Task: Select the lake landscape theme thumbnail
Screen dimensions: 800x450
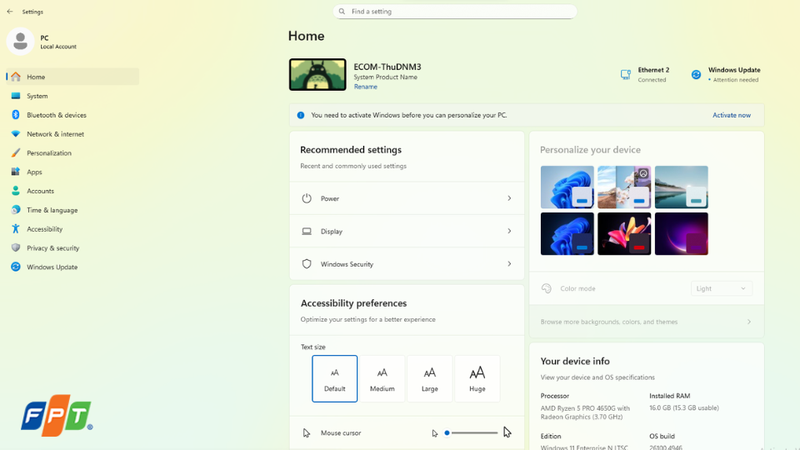Action: pyautogui.click(x=682, y=187)
